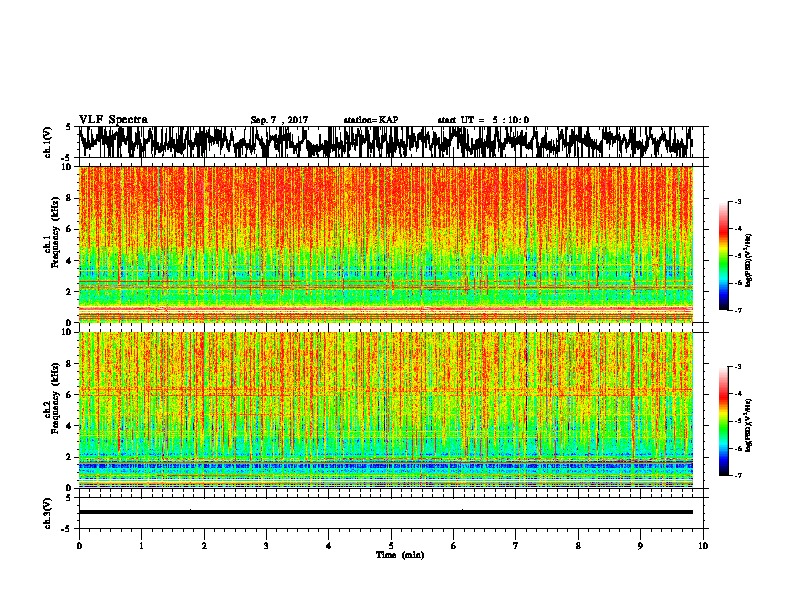Screen dimensions: 792x612
Task: Click the "-7" label on ch.1 colorbar
Action: click(x=737, y=310)
